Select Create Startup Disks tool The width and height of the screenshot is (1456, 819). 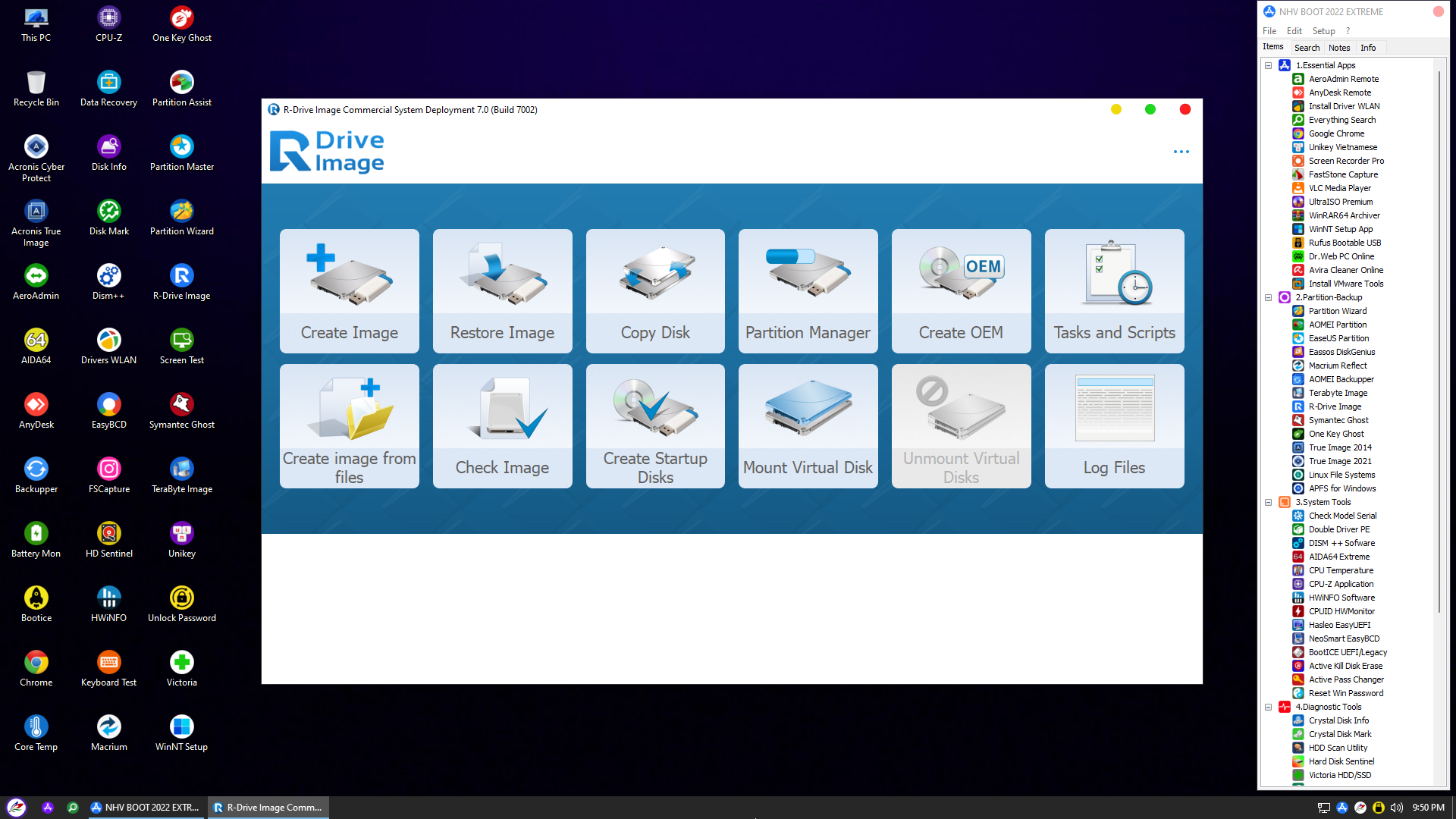tap(655, 425)
